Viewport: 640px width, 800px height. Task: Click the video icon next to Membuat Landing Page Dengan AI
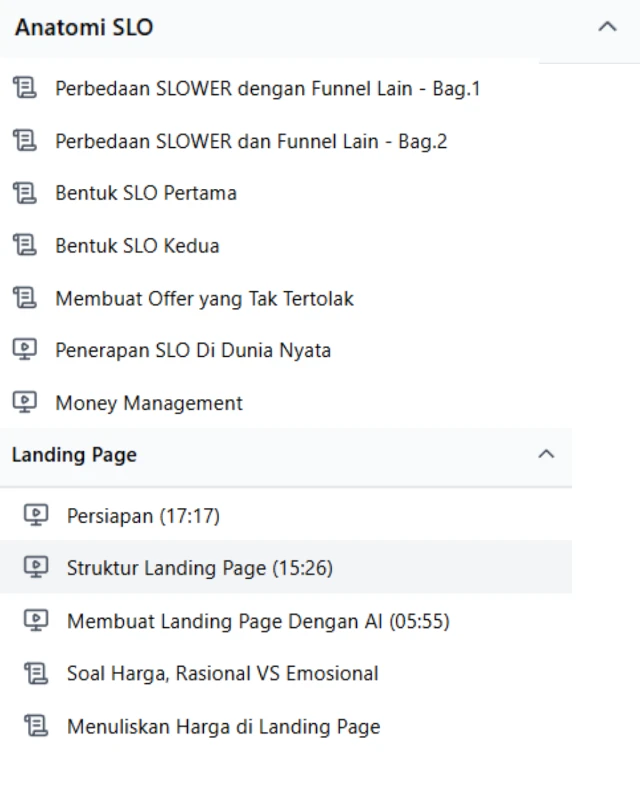click(38, 621)
